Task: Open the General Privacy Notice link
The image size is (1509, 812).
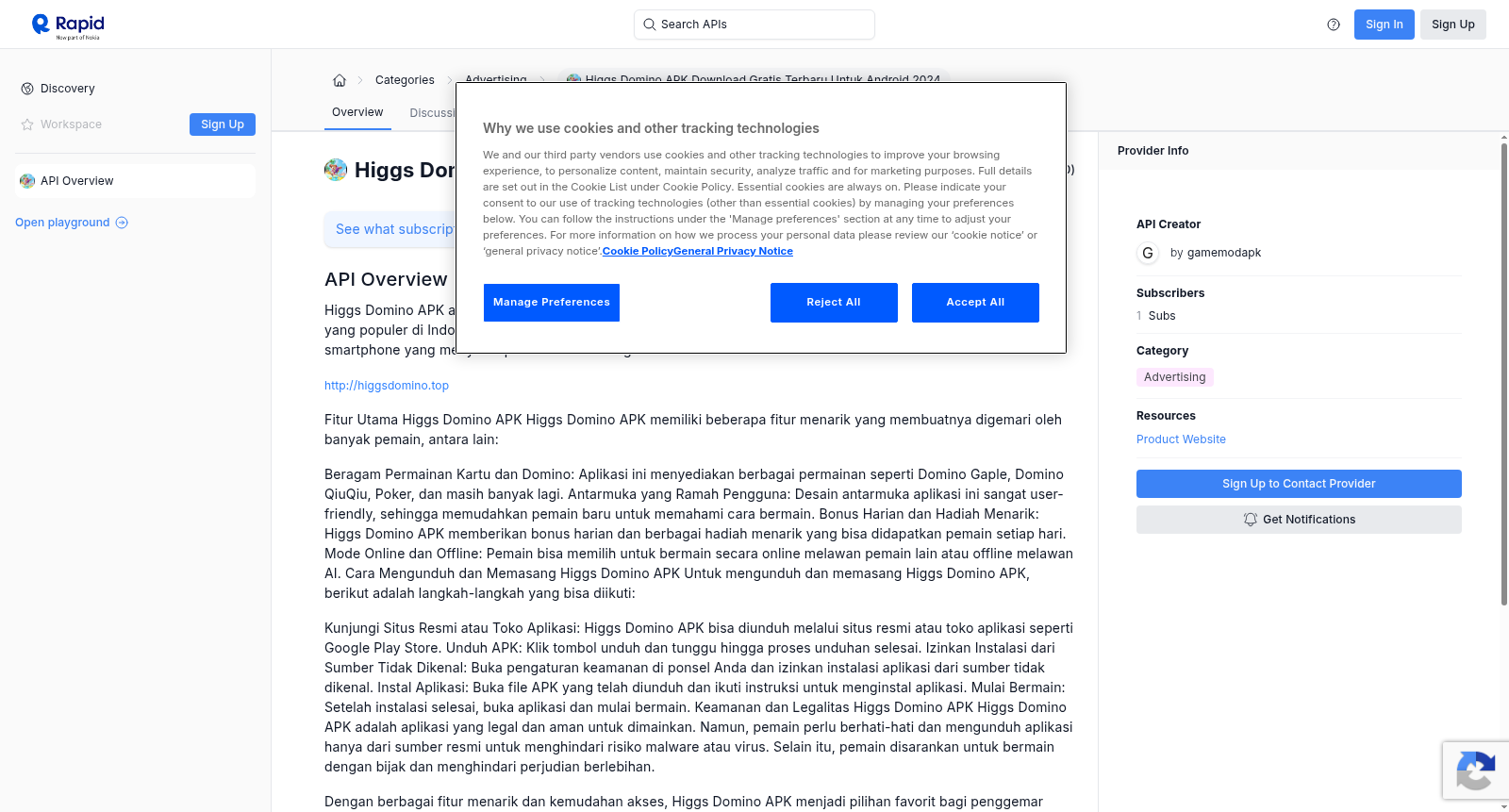Action: click(x=733, y=251)
